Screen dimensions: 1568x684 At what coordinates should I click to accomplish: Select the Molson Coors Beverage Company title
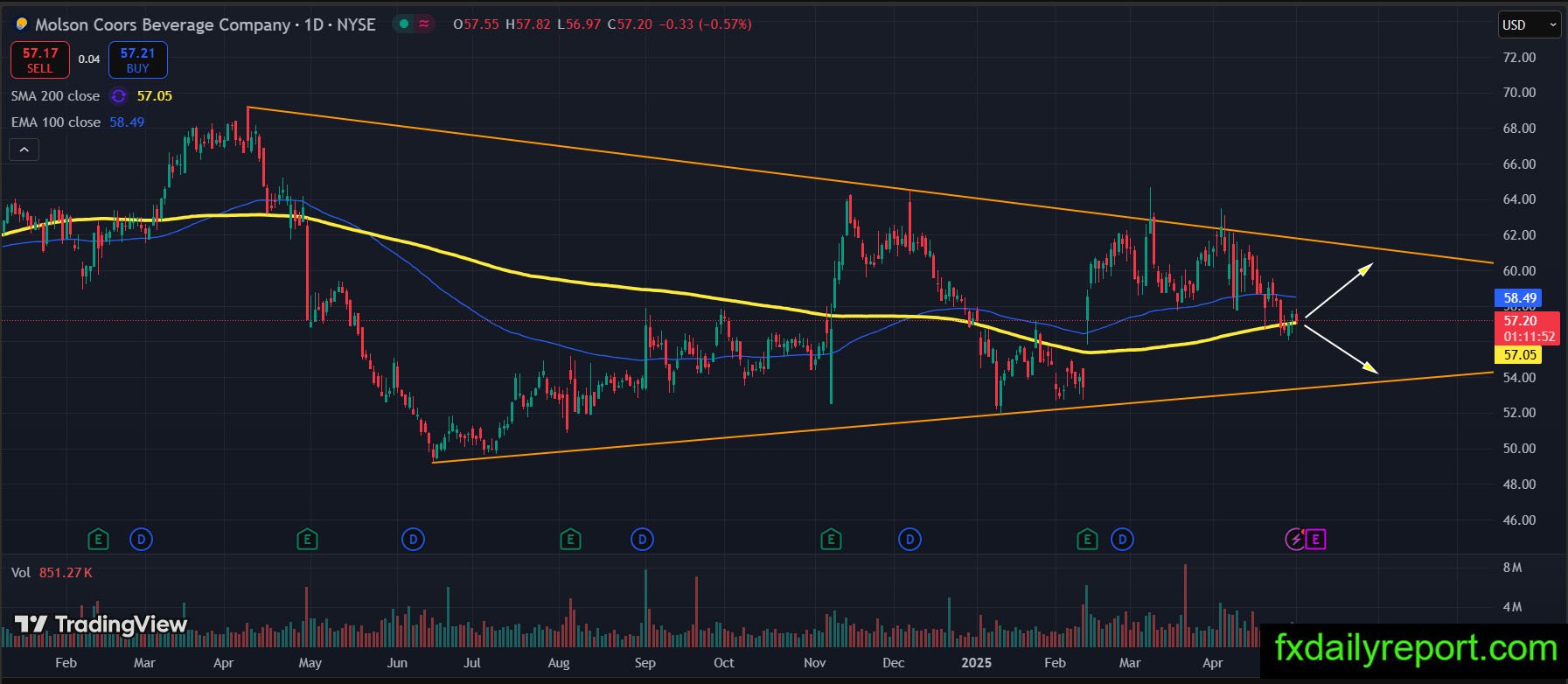(163, 24)
